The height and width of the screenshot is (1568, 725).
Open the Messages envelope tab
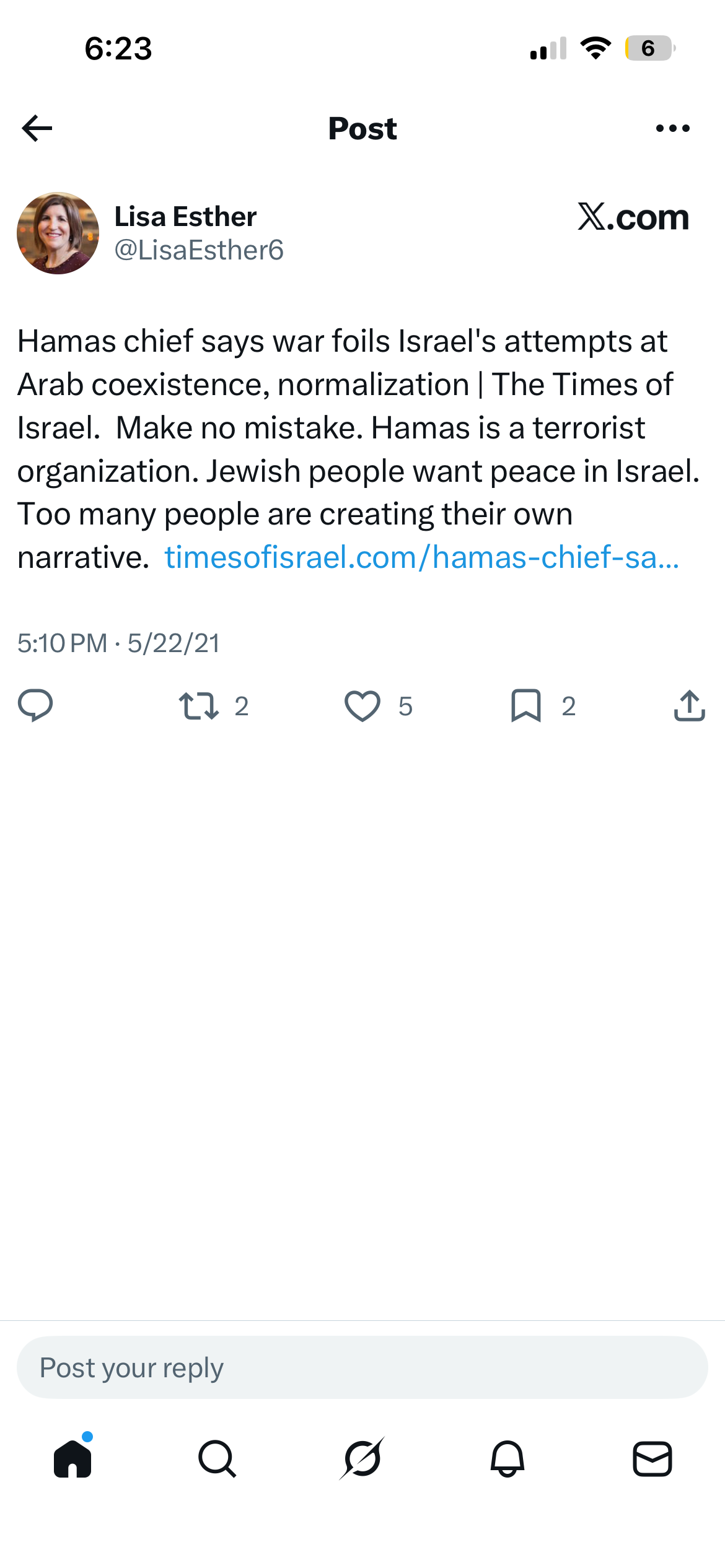pyautogui.click(x=652, y=1458)
